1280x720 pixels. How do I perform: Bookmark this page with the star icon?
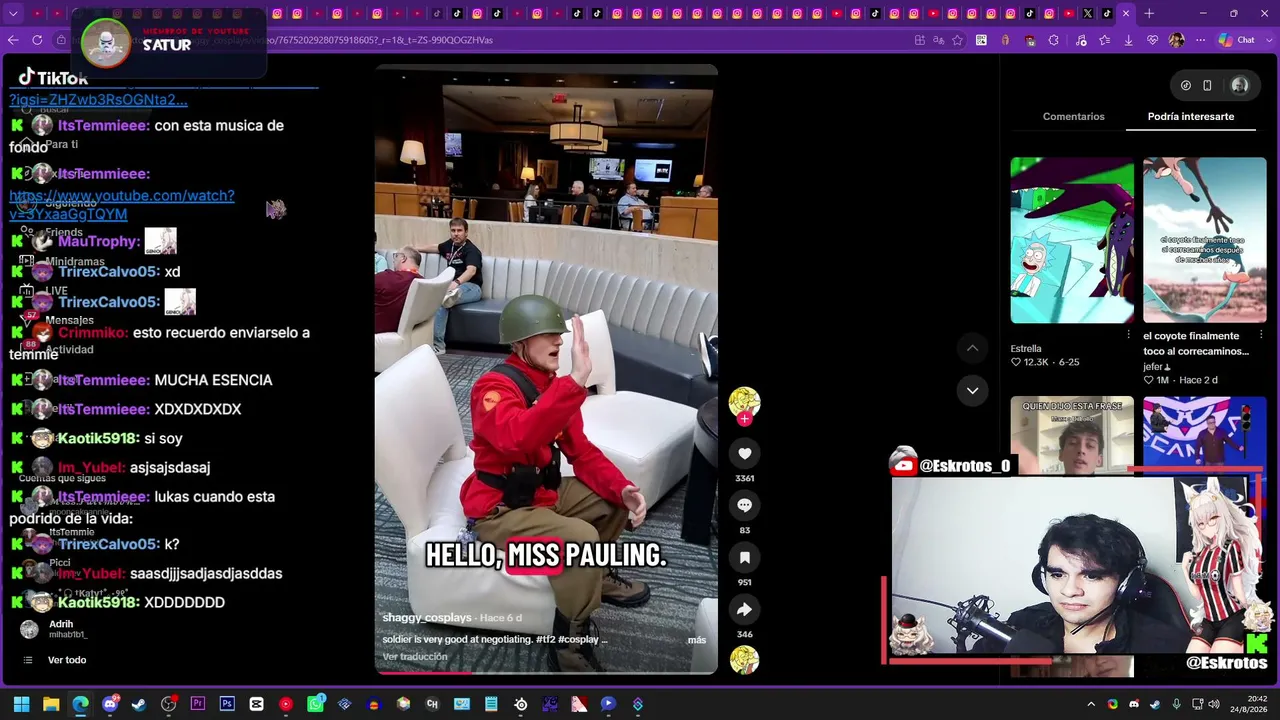[957, 40]
